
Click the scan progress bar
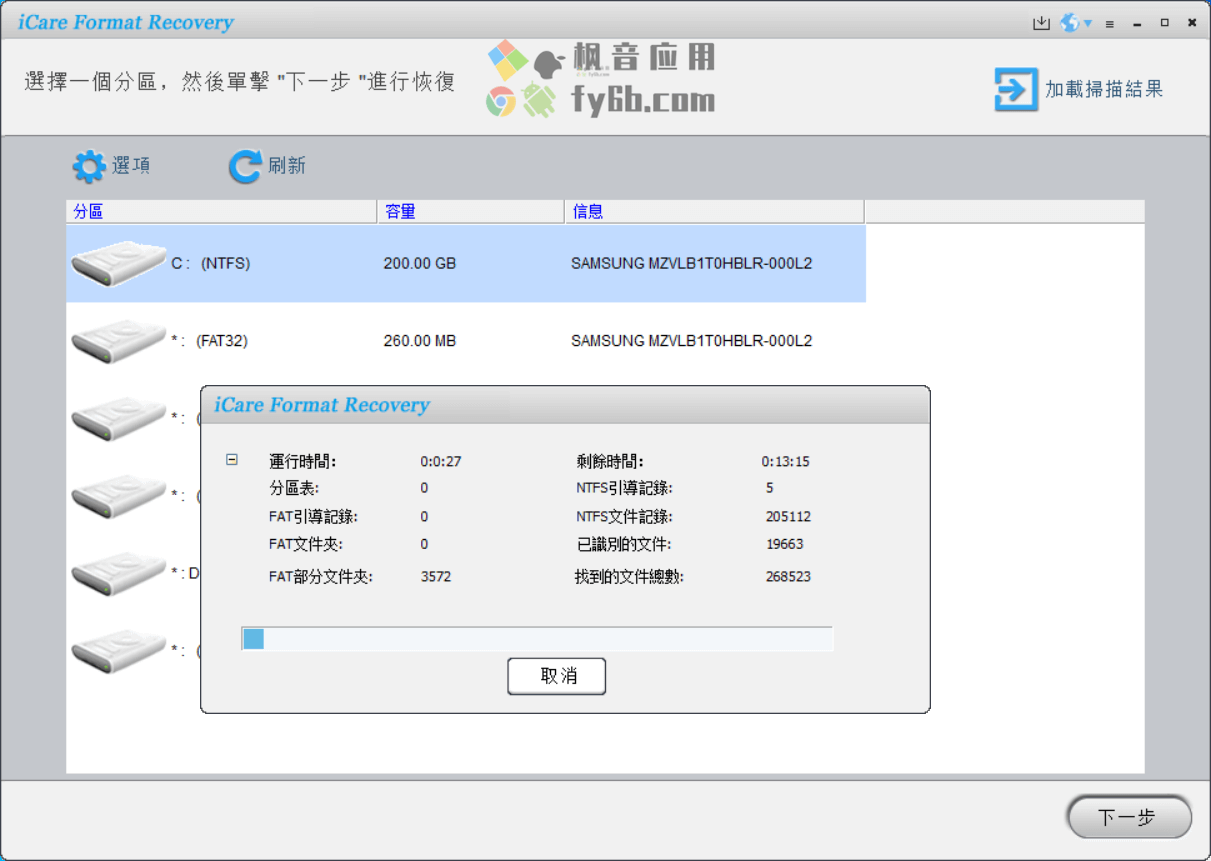point(537,638)
